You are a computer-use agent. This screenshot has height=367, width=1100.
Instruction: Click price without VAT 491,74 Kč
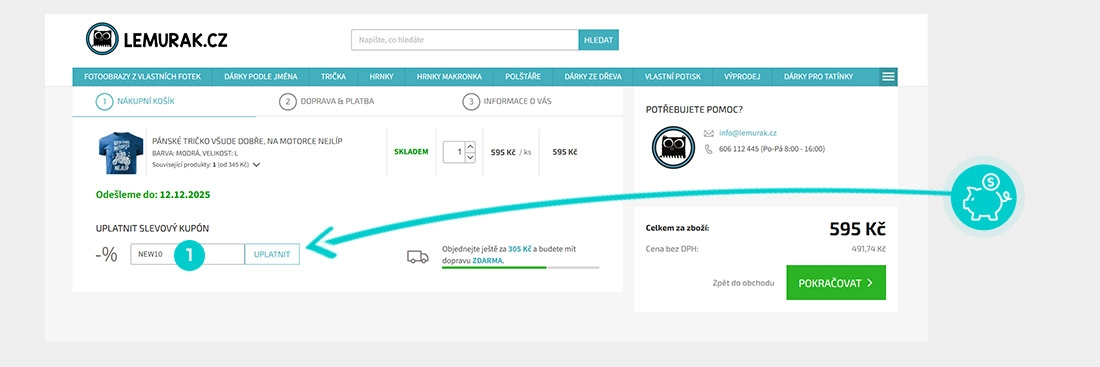click(868, 249)
